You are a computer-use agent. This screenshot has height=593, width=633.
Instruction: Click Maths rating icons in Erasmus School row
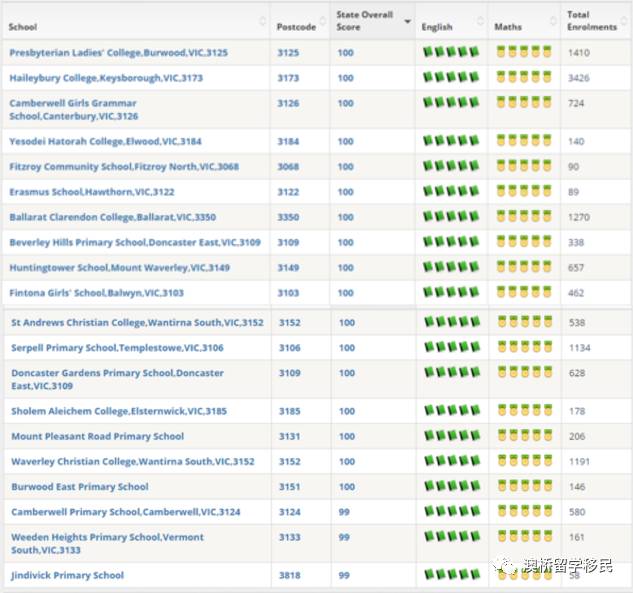coord(524,191)
